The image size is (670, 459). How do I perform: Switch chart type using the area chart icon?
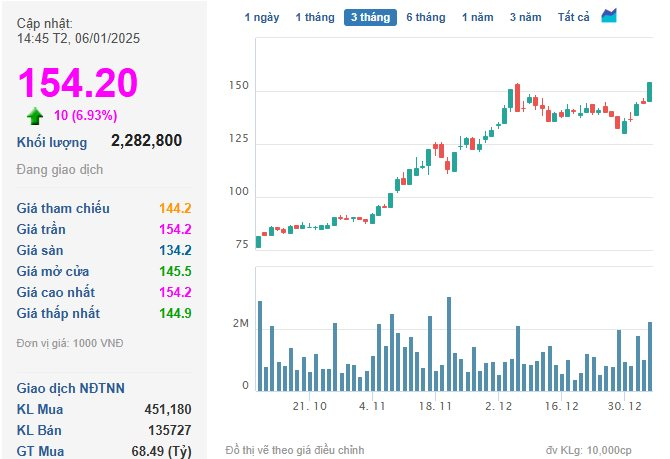pyautogui.click(x=608, y=16)
